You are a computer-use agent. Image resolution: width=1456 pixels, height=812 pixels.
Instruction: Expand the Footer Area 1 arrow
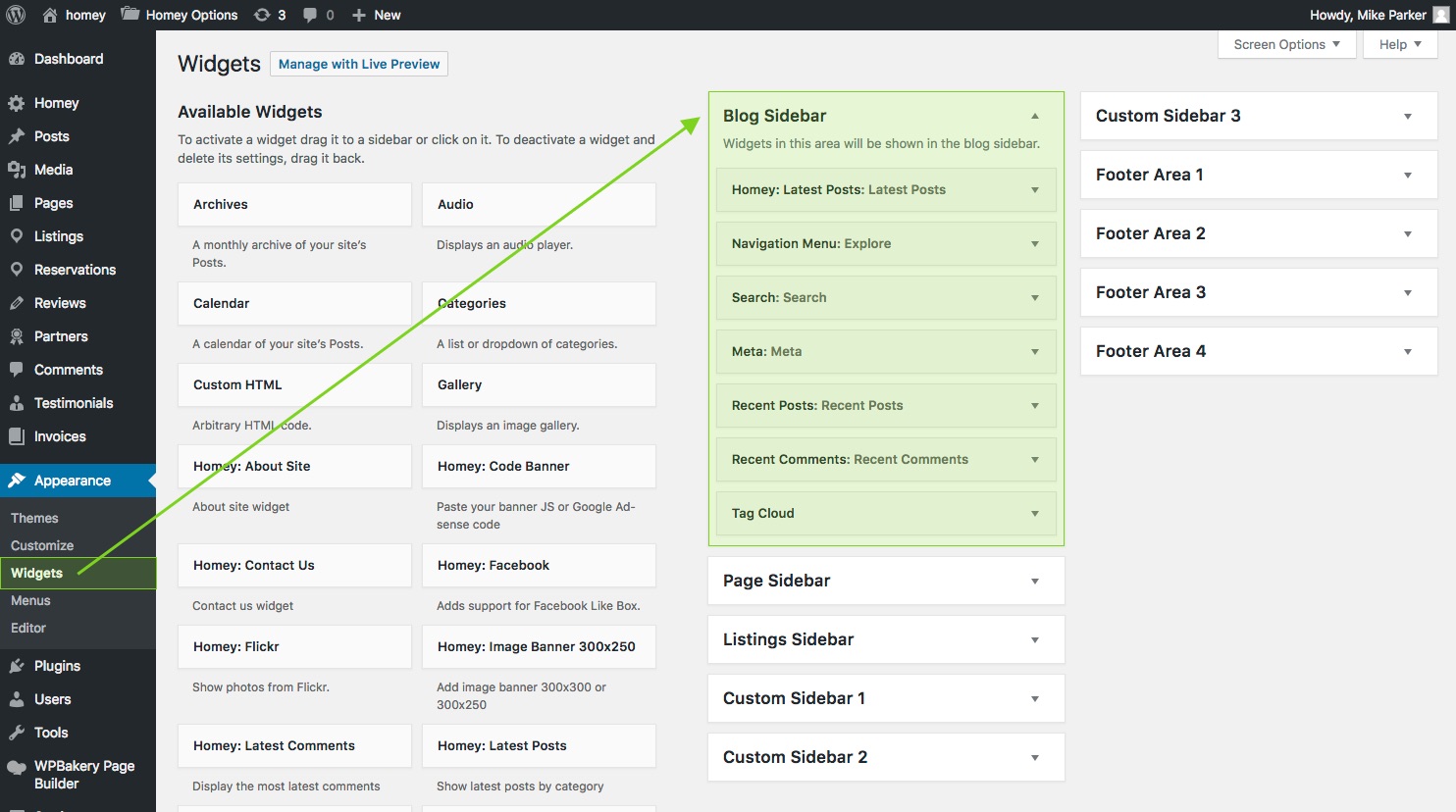[1407, 176]
